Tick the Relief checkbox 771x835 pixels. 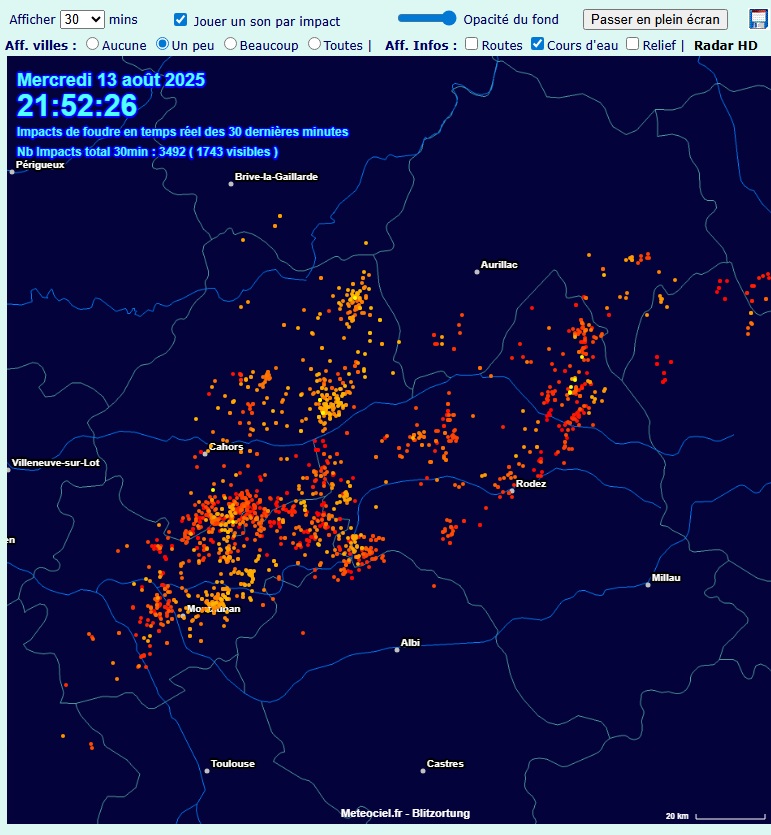coord(633,44)
